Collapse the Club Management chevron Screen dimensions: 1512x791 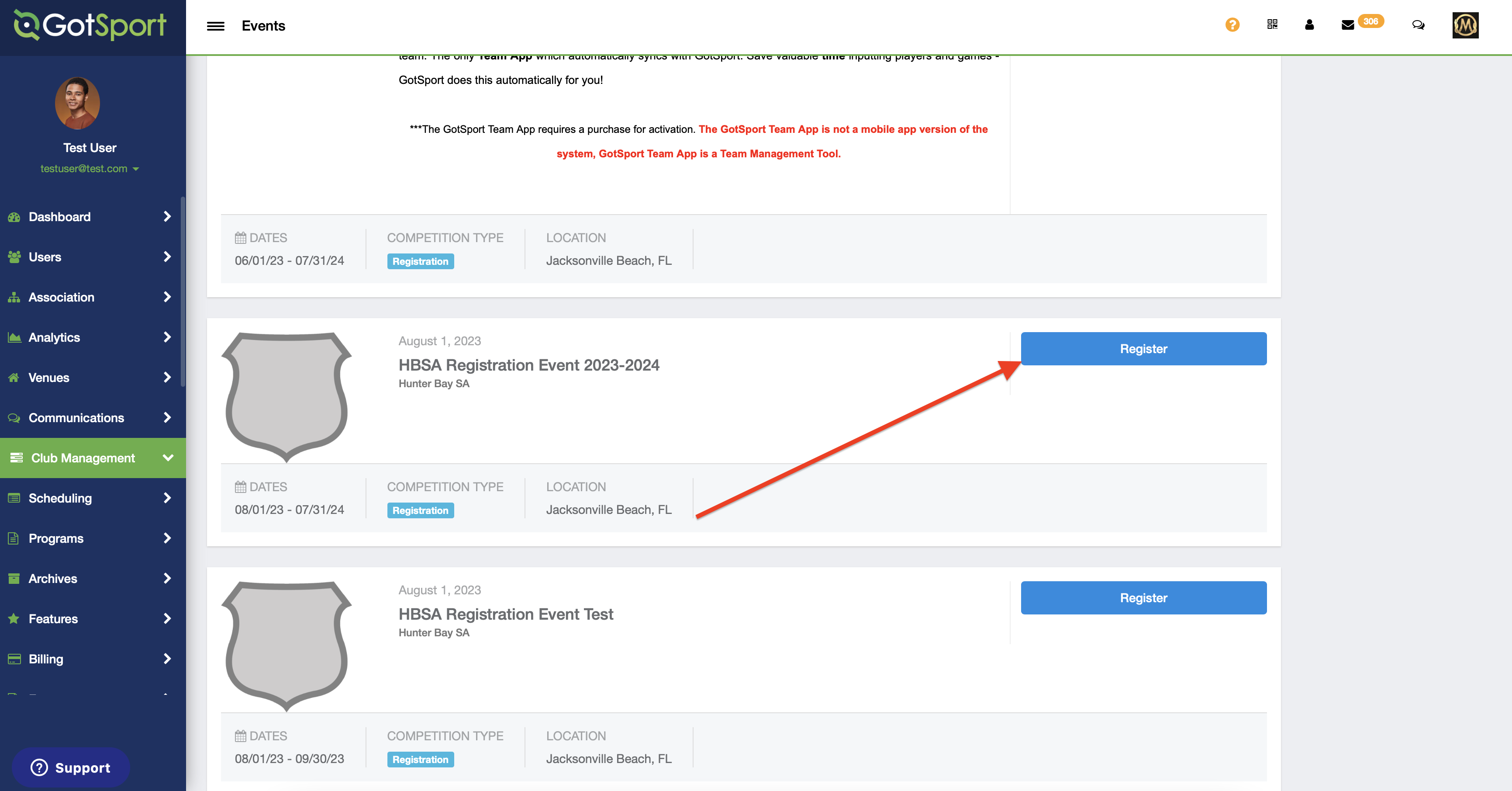point(168,458)
